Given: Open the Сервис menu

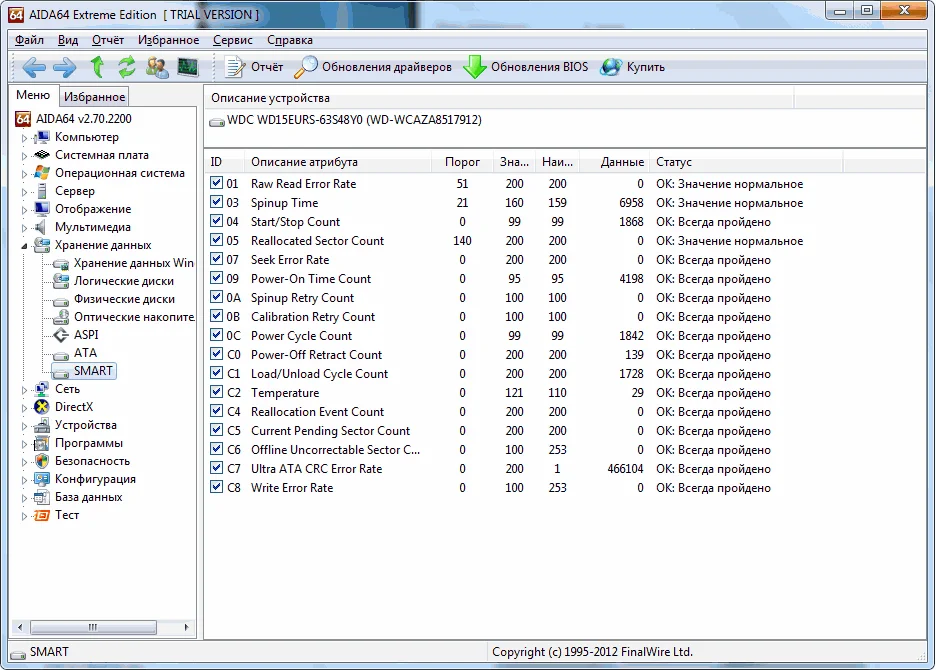Looking at the screenshot, I should [x=232, y=40].
